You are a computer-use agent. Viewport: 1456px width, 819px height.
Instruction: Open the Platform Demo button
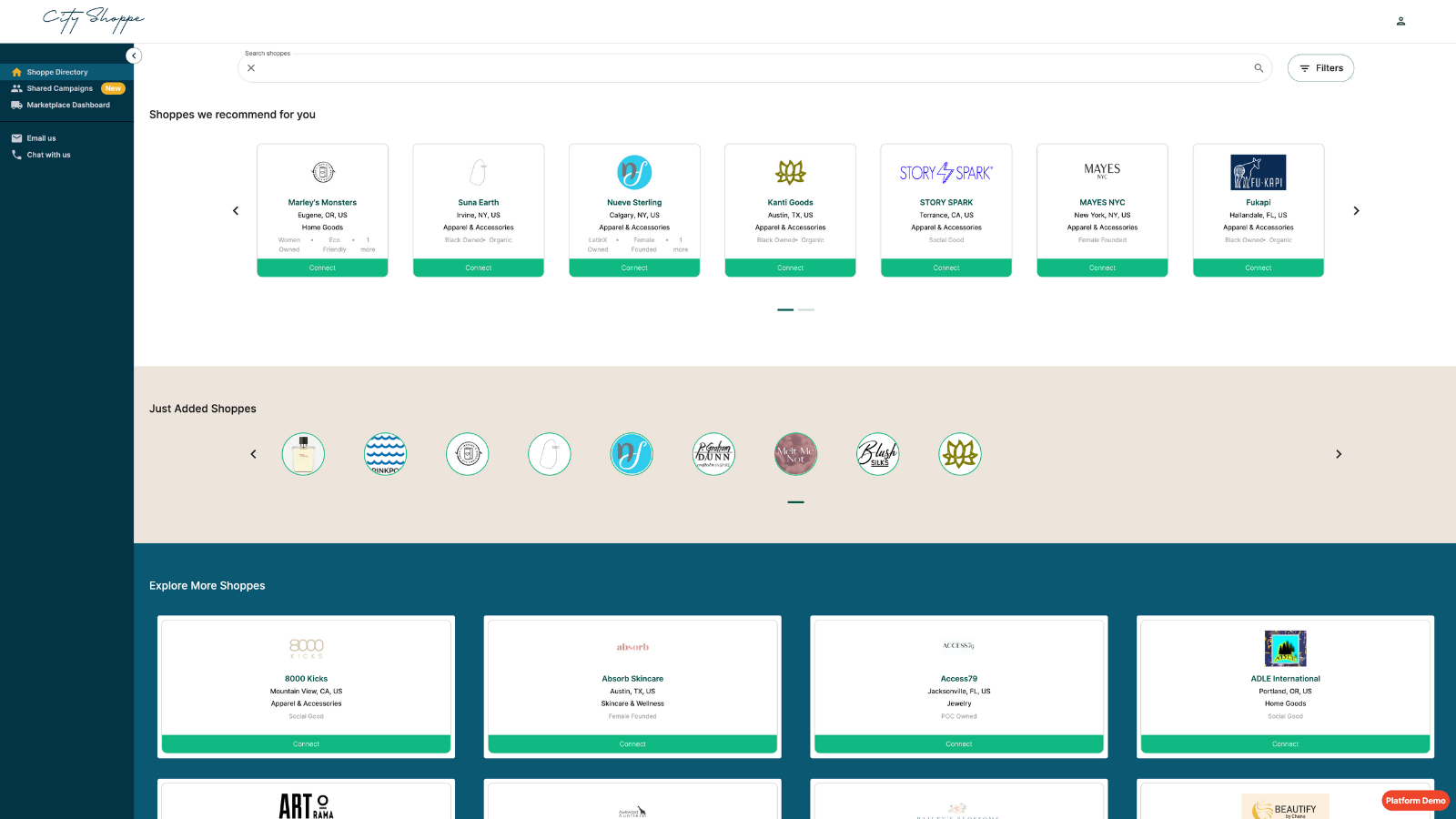1416,801
